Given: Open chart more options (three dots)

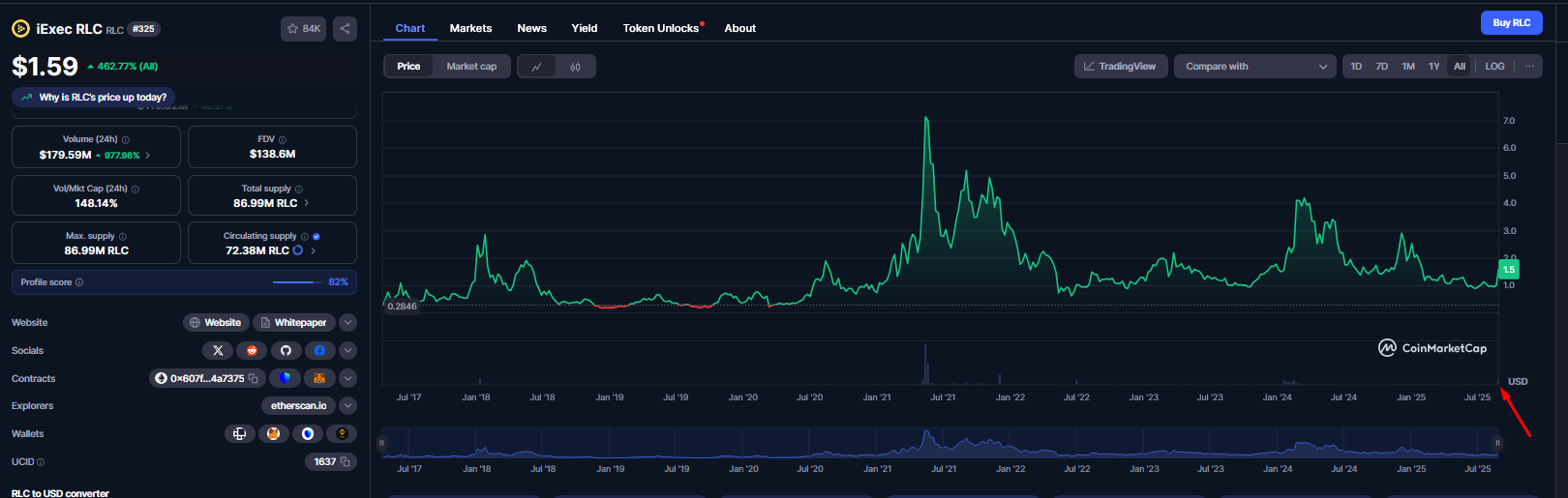Looking at the screenshot, I should 1529,67.
